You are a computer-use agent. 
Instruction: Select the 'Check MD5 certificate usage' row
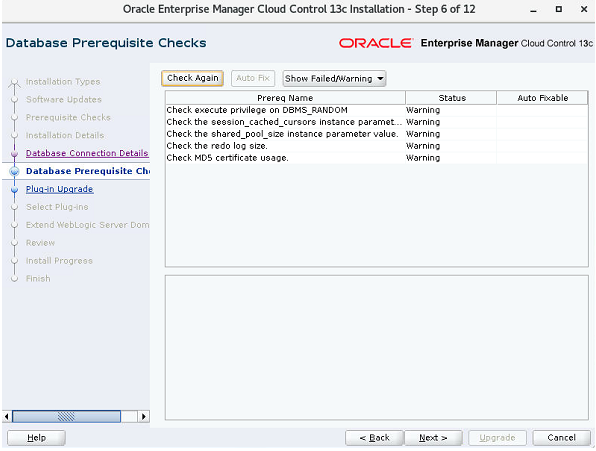point(376,158)
